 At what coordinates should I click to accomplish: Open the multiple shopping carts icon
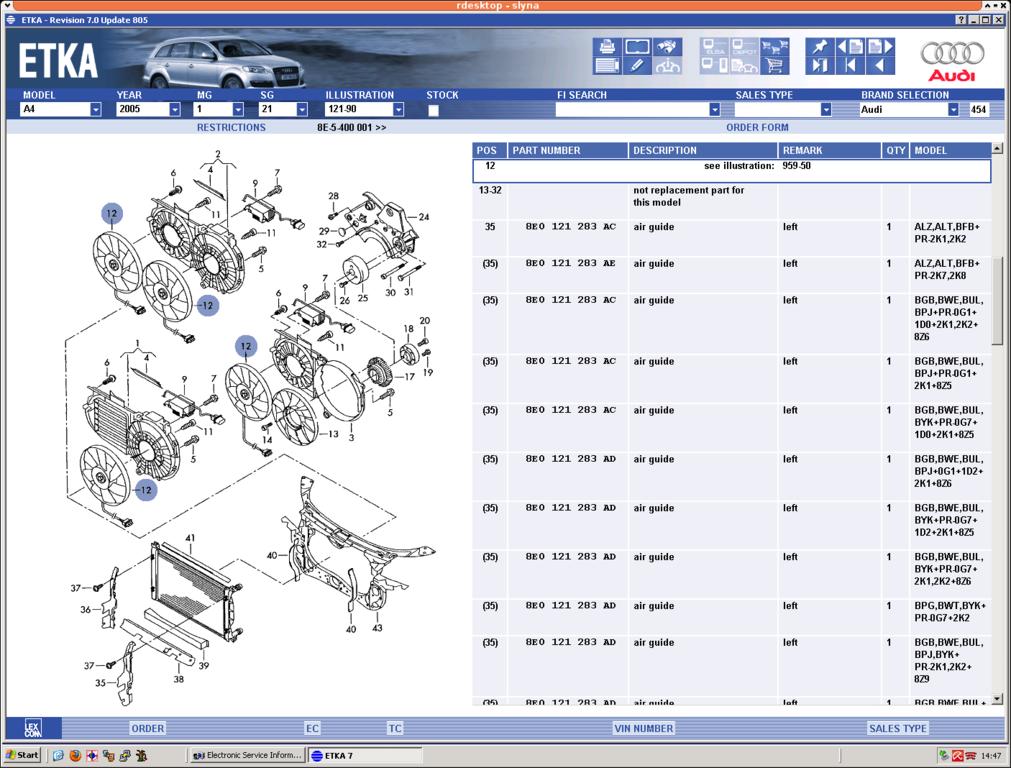click(774, 47)
